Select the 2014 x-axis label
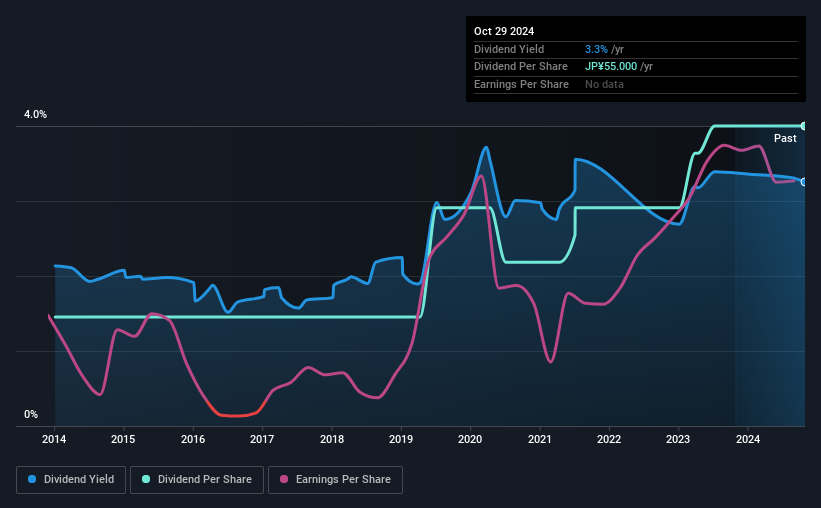Screen dimensions: 821x508 tap(54, 439)
